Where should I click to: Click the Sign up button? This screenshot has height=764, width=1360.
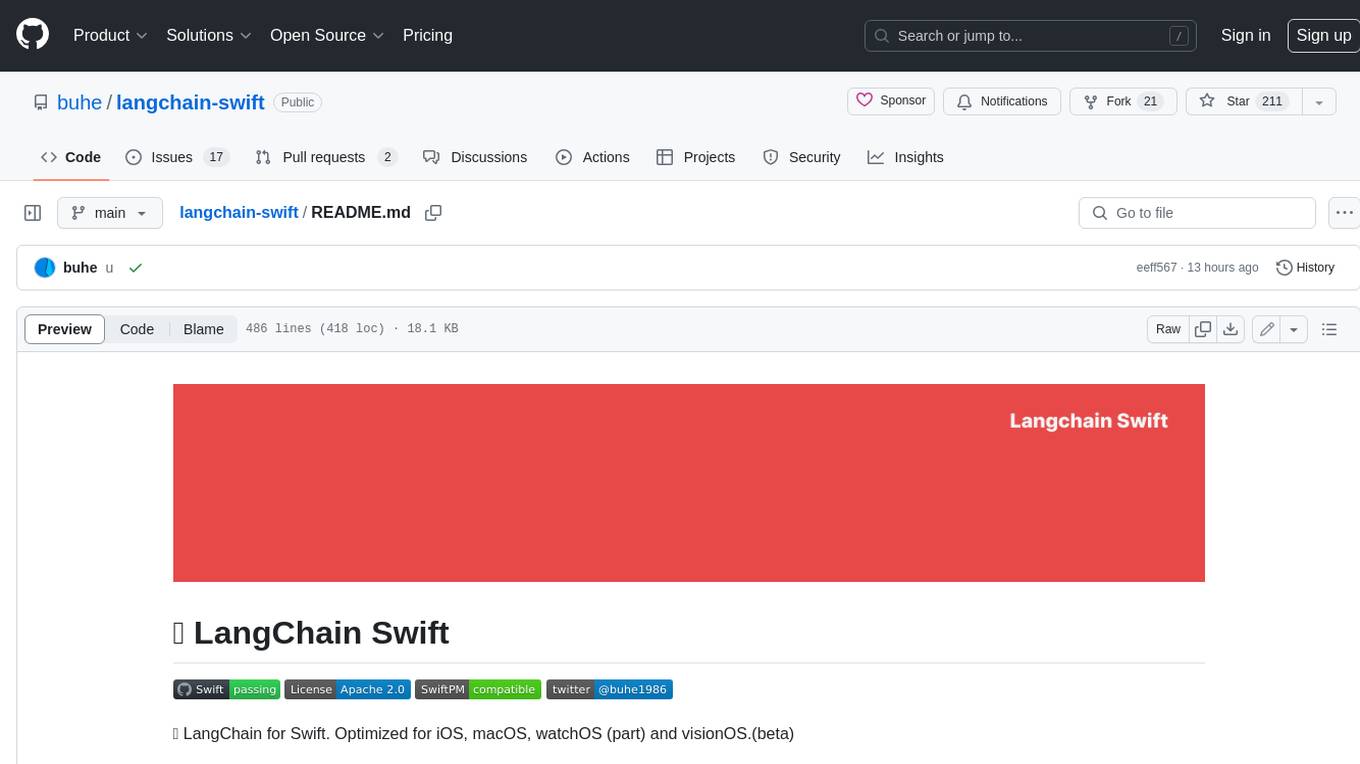1323,35
